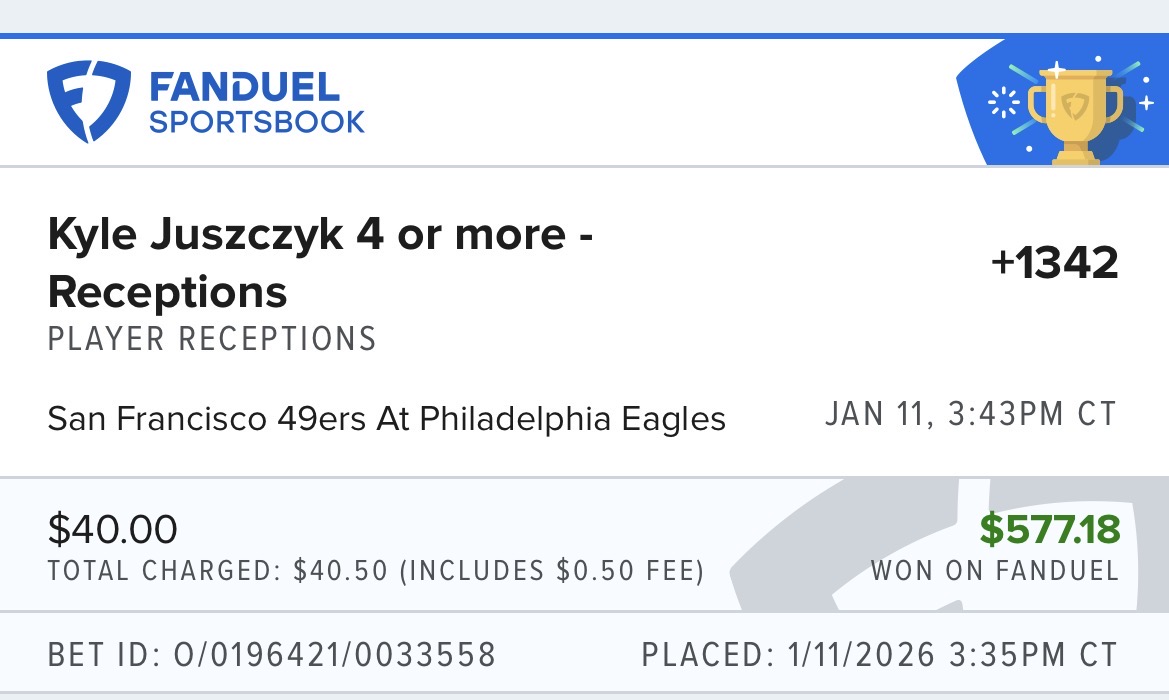Click the total charged fee disclosure text
Viewport: 1169px width, 700px height.
[x=375, y=571]
